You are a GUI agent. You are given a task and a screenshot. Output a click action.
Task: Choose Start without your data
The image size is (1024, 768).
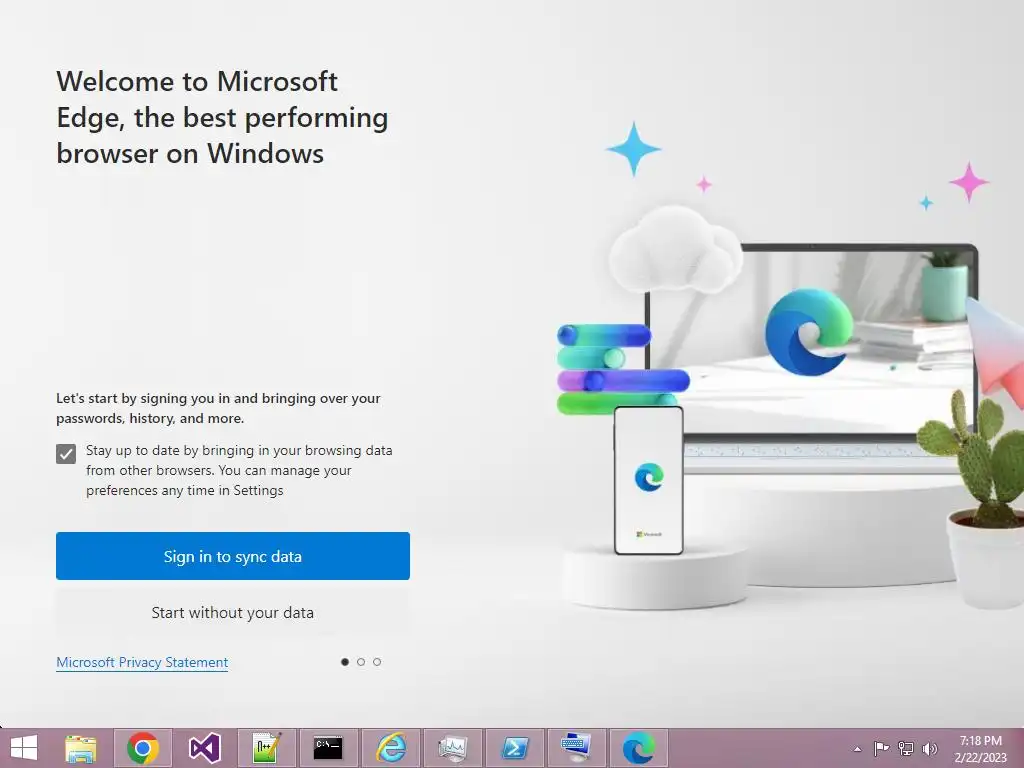coord(232,613)
